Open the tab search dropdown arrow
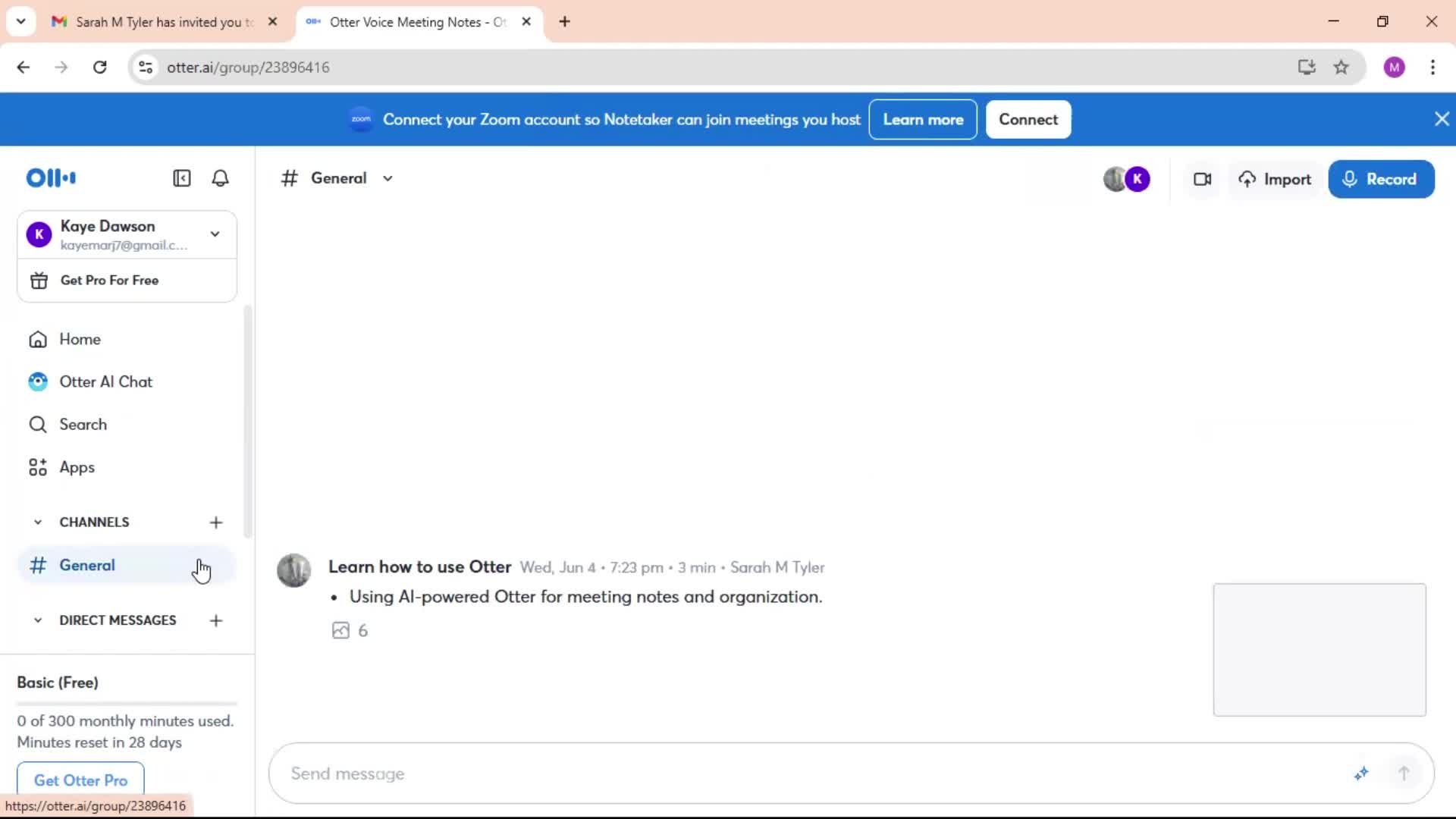Screen dimensions: 1456x819 21,21
